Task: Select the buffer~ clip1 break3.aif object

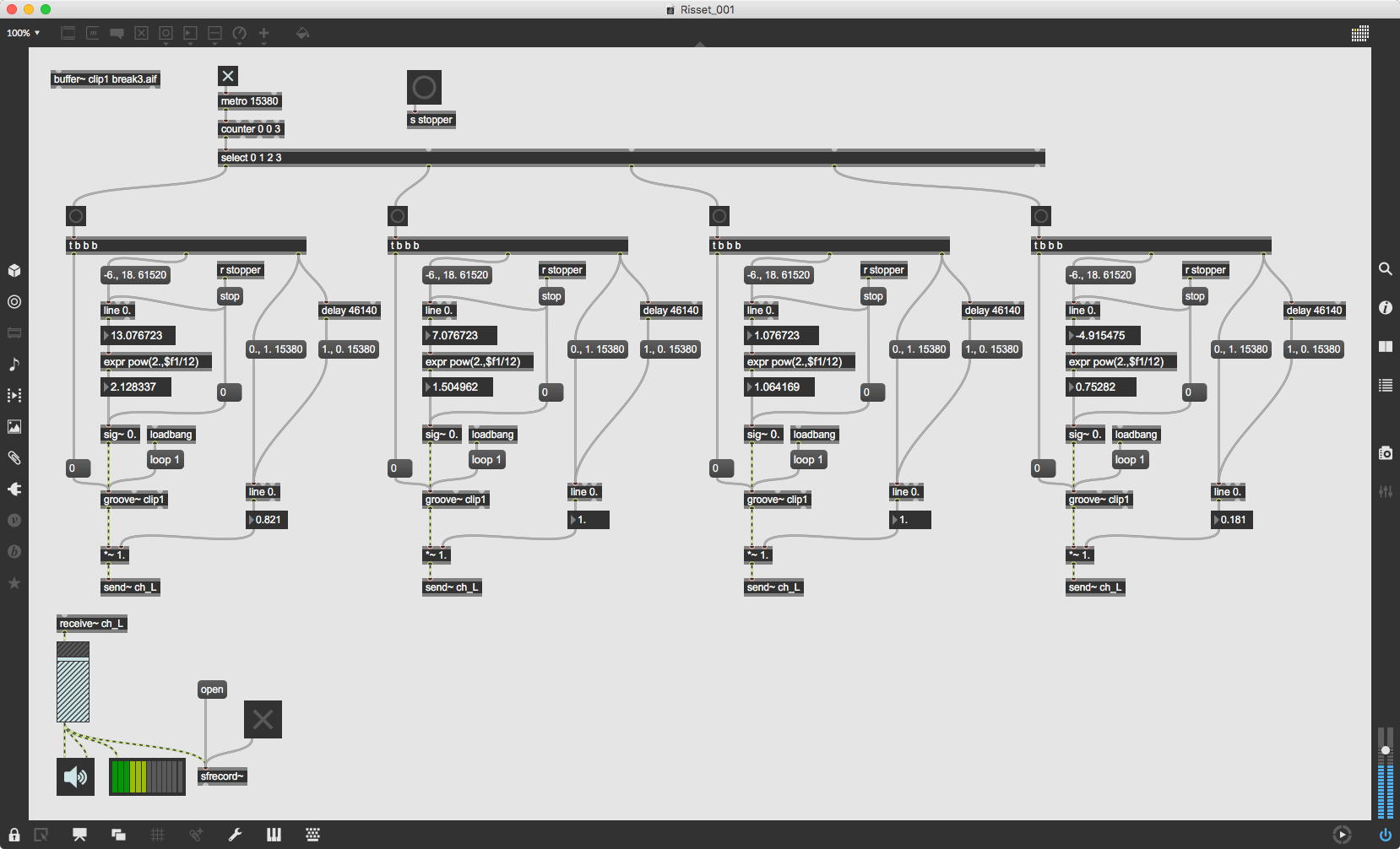Action: point(106,79)
